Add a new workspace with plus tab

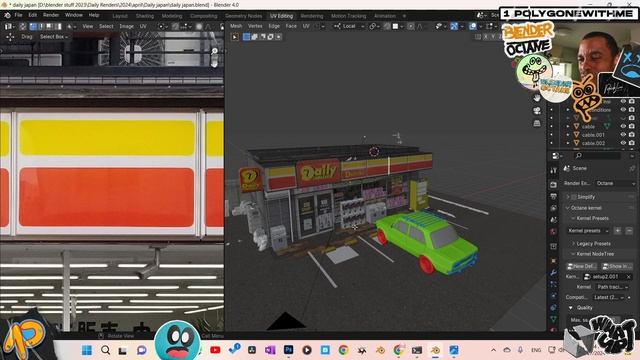pyautogui.click(x=404, y=16)
